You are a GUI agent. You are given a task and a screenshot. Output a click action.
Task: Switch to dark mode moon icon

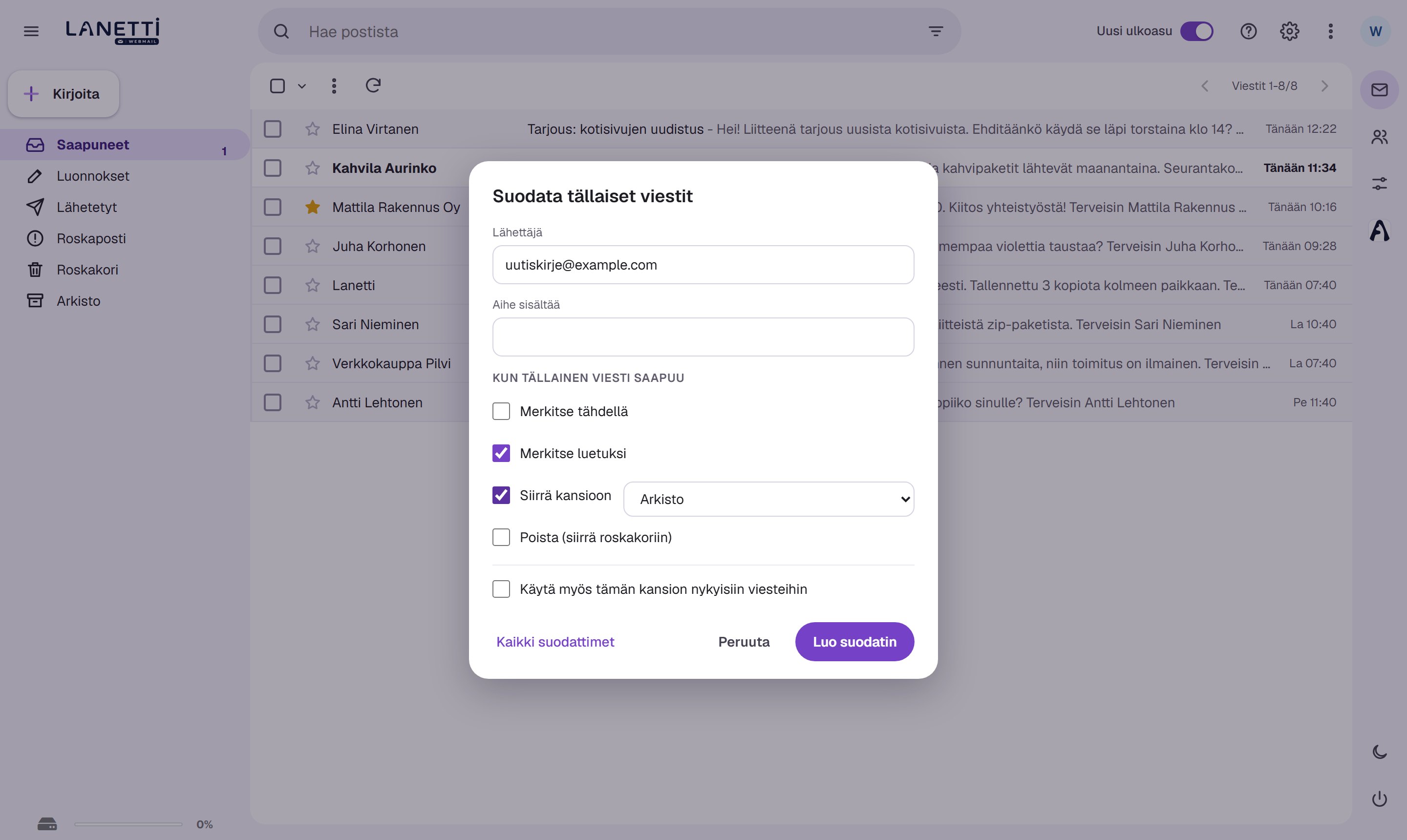click(x=1379, y=752)
